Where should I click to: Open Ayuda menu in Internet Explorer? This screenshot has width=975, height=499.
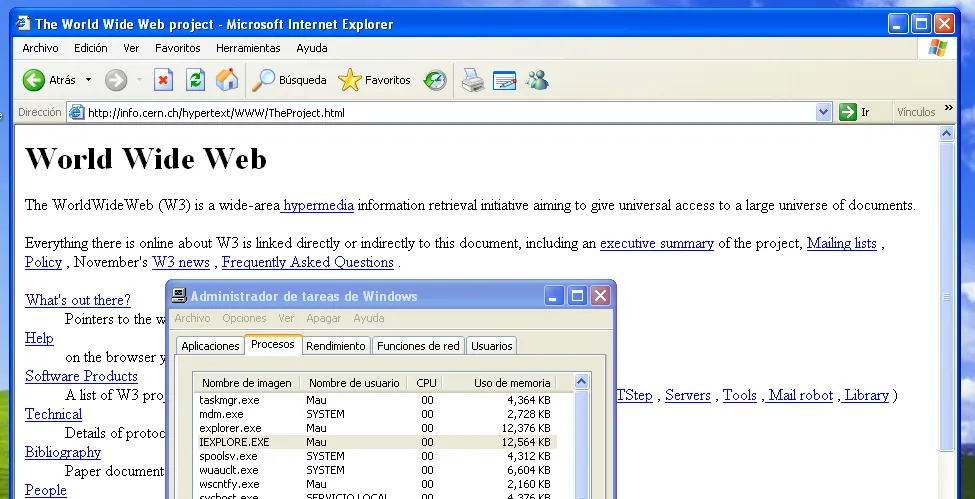point(312,48)
